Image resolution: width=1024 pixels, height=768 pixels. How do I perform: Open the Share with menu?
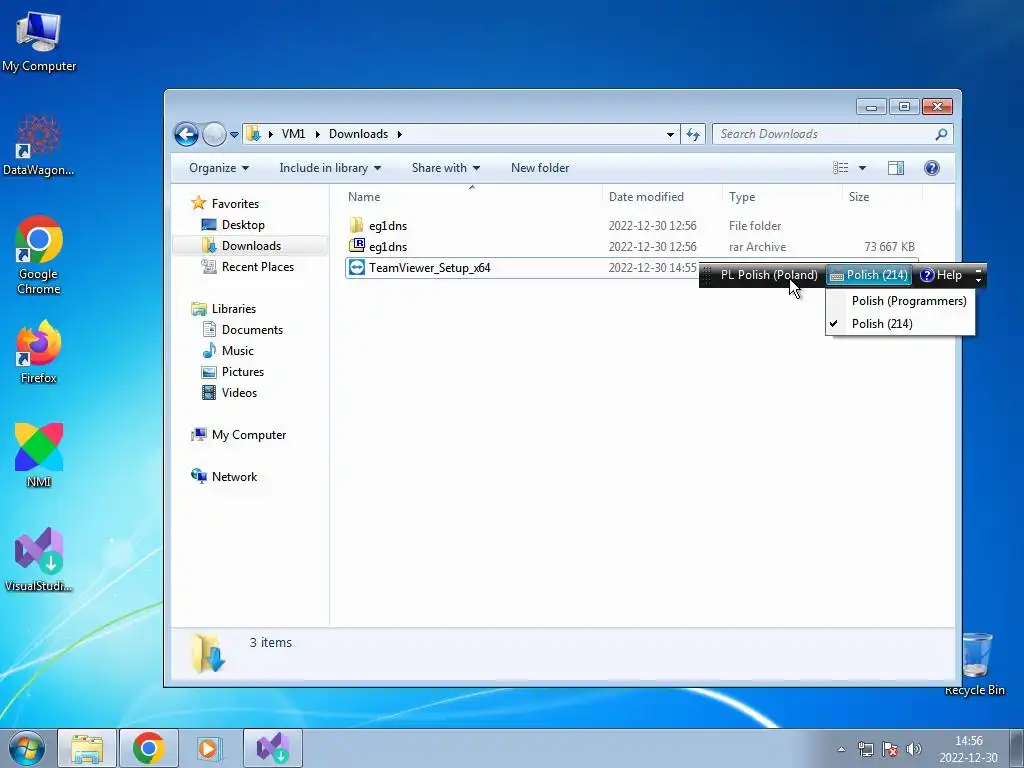click(x=445, y=168)
